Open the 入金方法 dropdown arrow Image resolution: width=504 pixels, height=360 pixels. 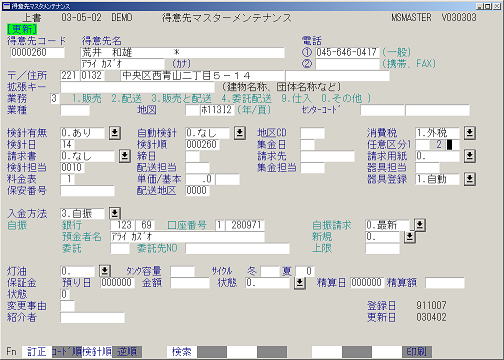click(x=115, y=213)
